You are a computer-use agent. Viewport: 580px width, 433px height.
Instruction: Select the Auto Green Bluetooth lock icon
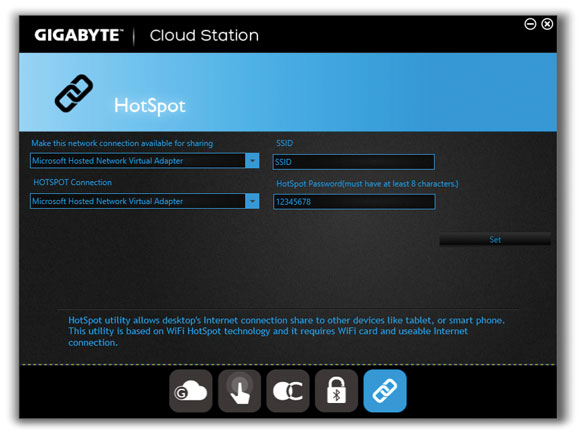click(x=336, y=391)
